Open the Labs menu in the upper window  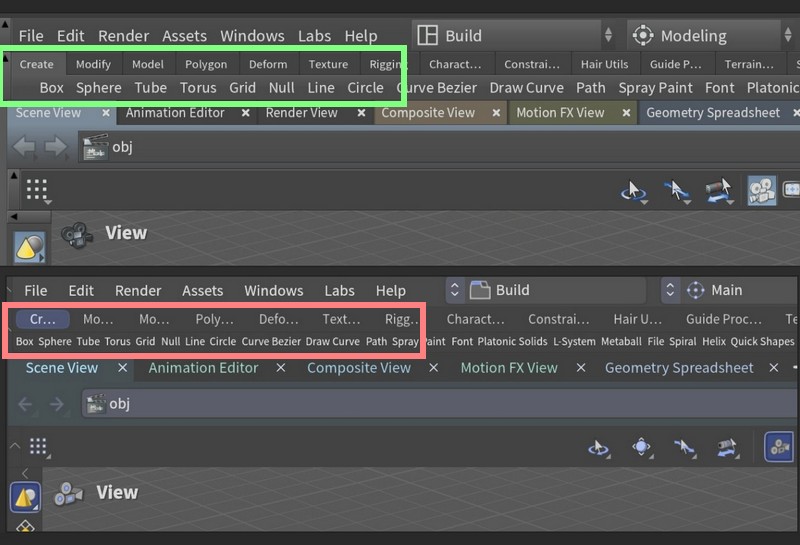(314, 36)
